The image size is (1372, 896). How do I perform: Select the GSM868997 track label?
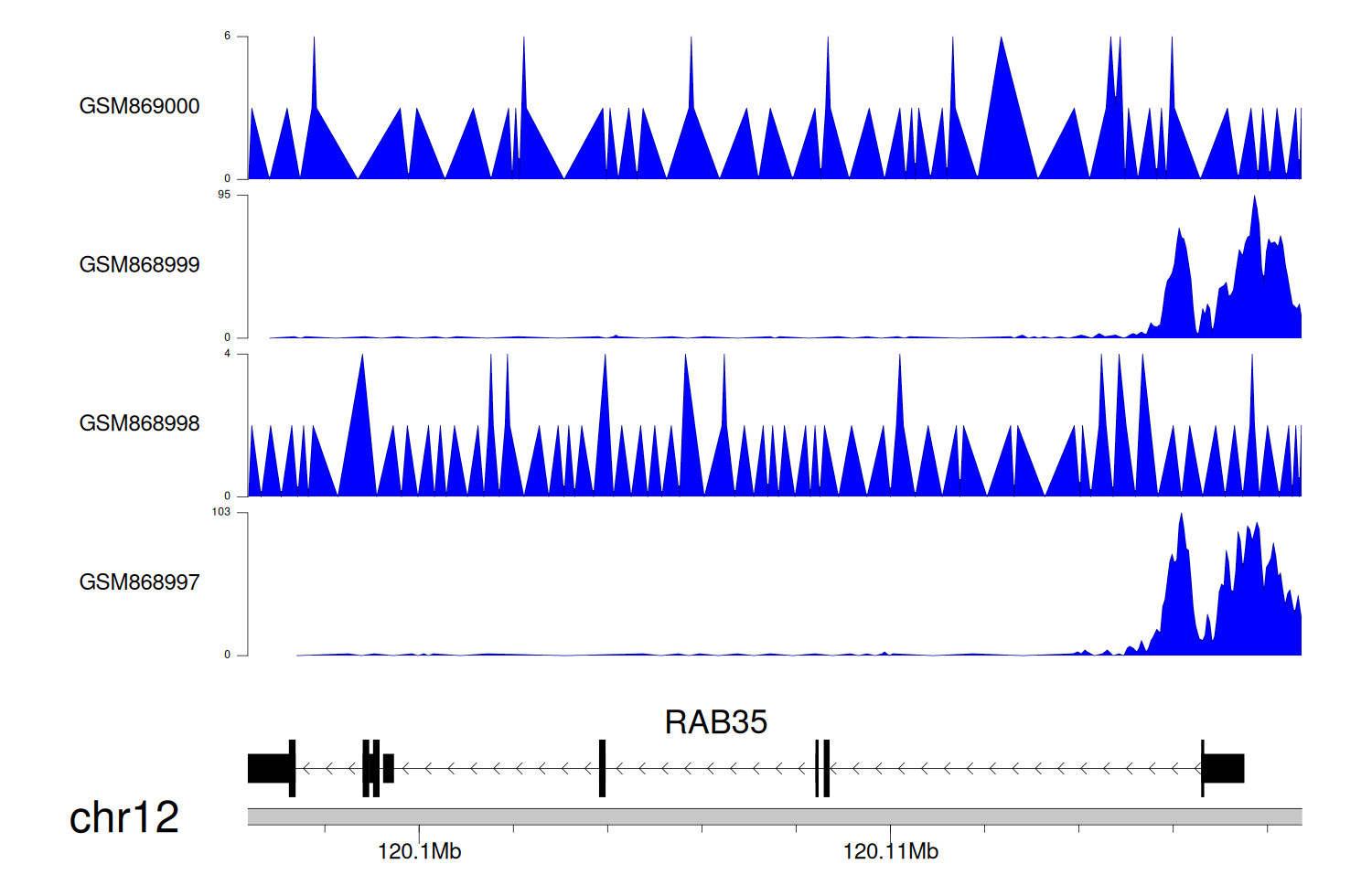click(139, 582)
